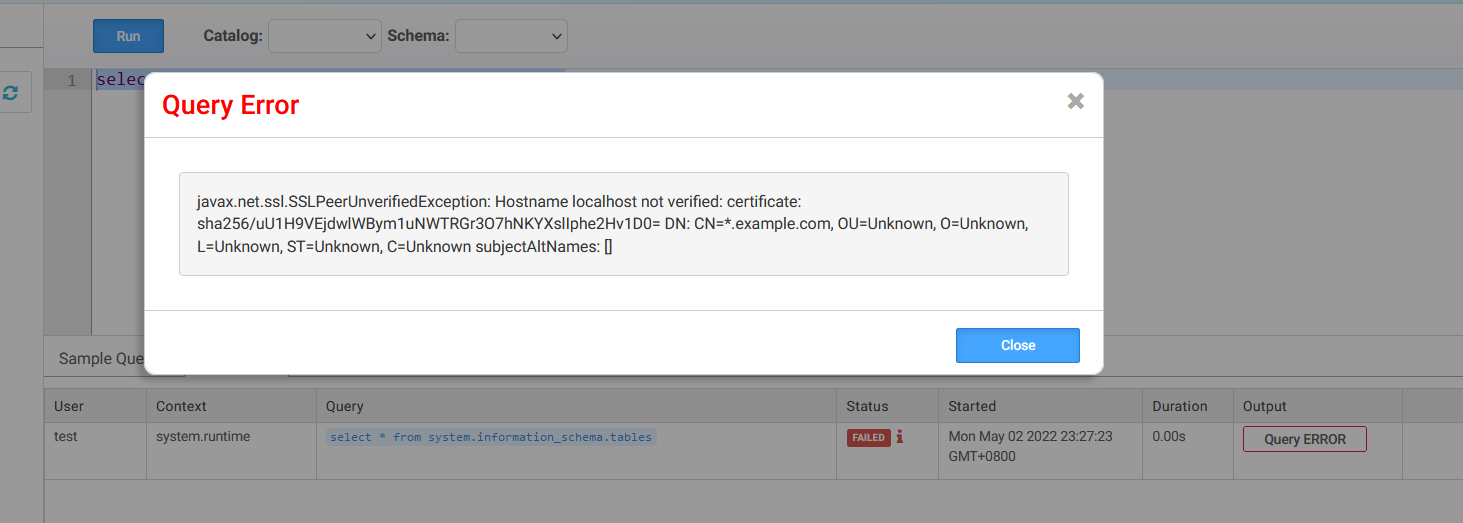
Task: Click the Close button in error dialog
Action: [x=1017, y=345]
